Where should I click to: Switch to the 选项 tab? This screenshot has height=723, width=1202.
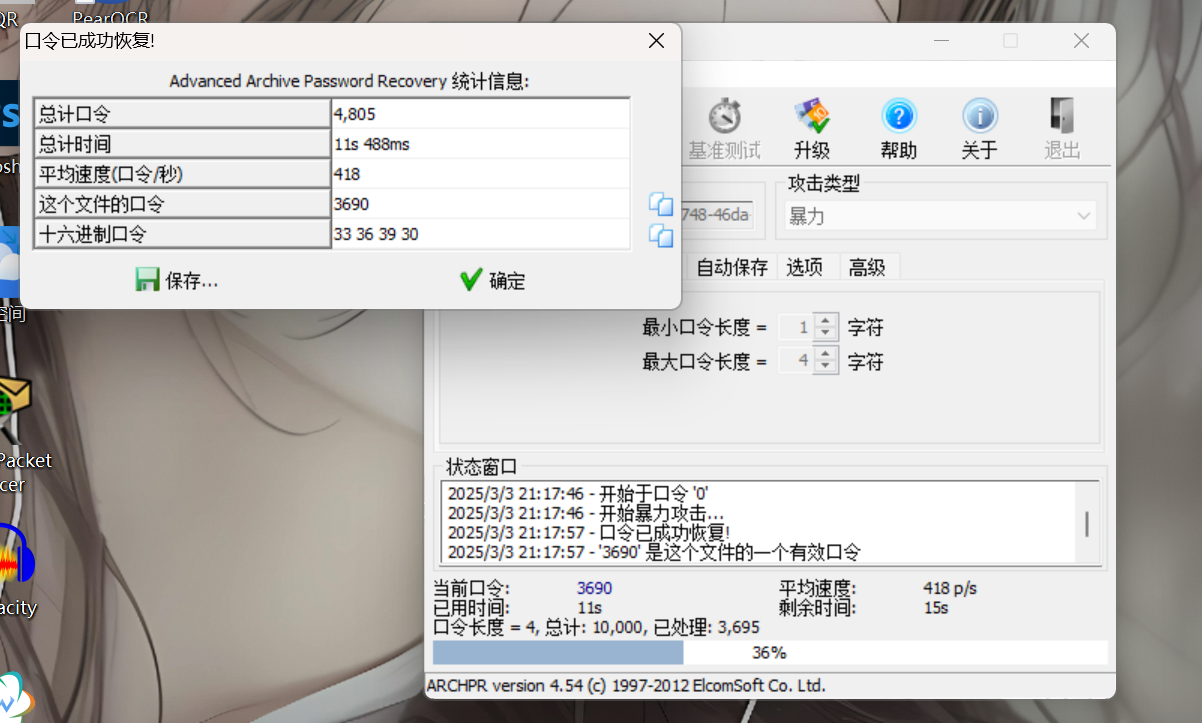pos(805,267)
